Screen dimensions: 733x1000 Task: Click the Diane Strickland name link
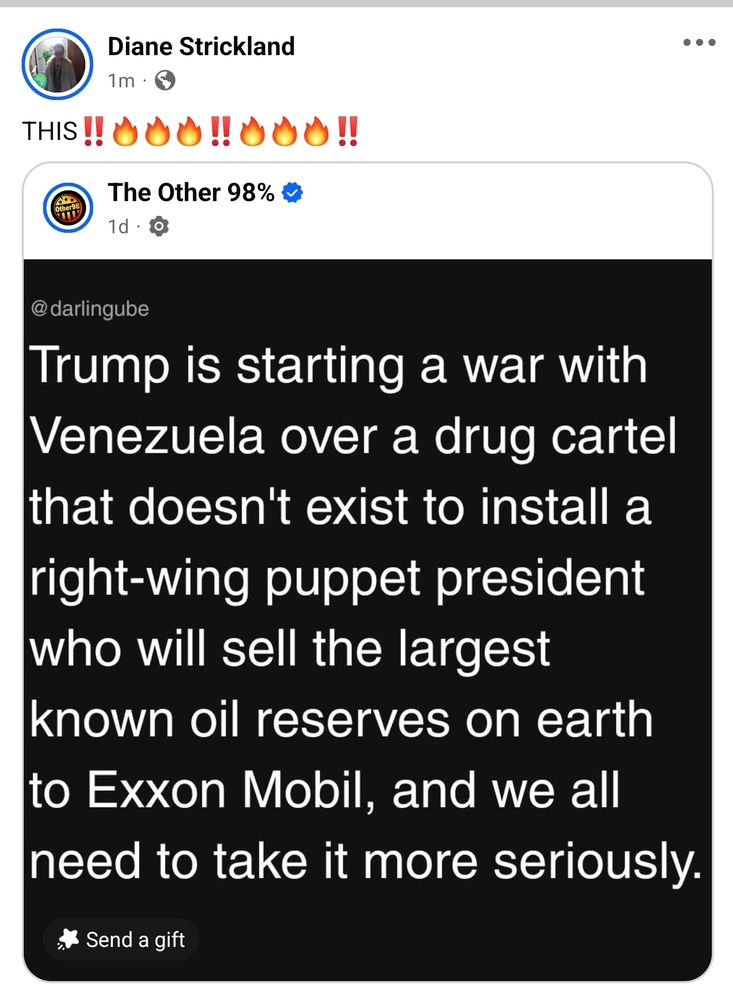(201, 46)
